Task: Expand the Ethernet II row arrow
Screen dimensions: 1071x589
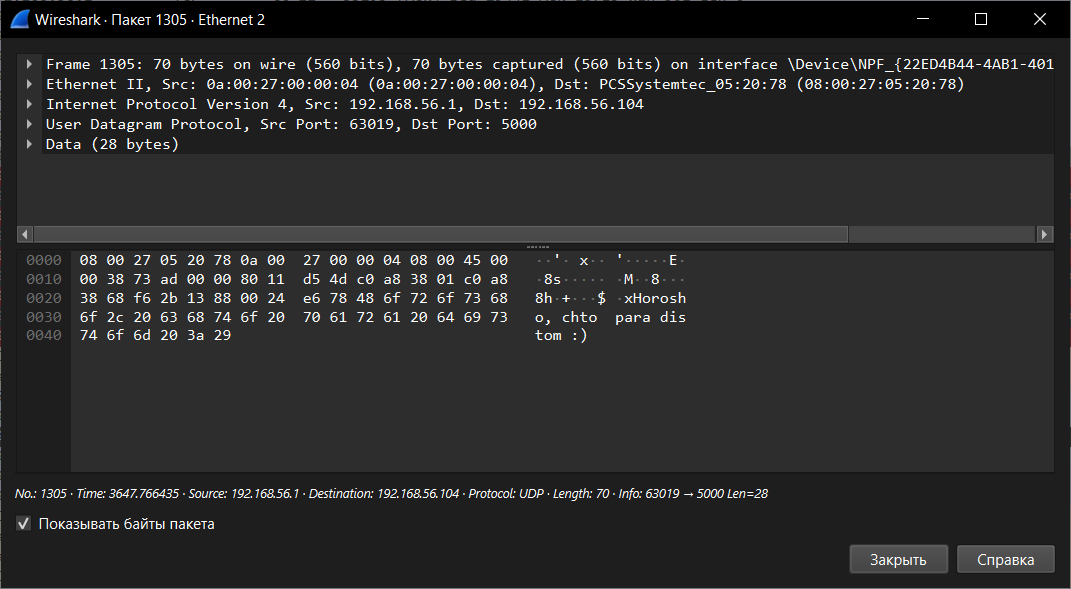Action: 29,84
